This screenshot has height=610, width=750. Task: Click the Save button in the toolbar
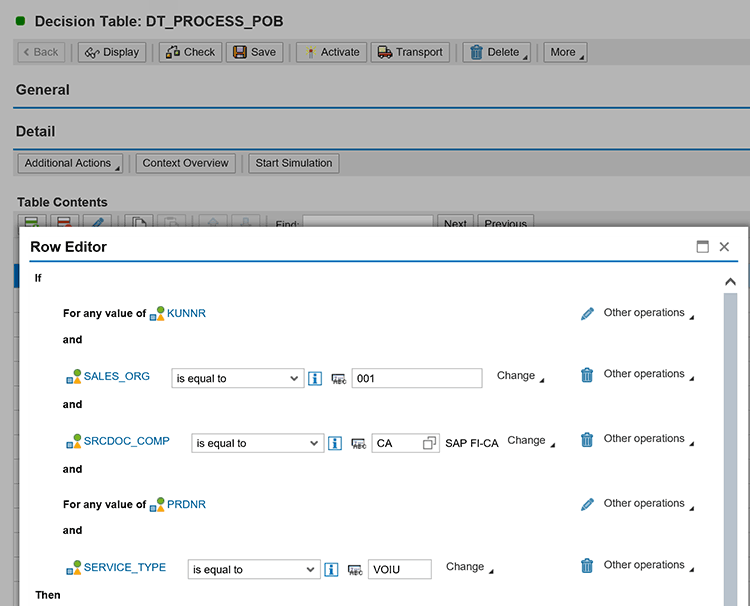point(254,52)
